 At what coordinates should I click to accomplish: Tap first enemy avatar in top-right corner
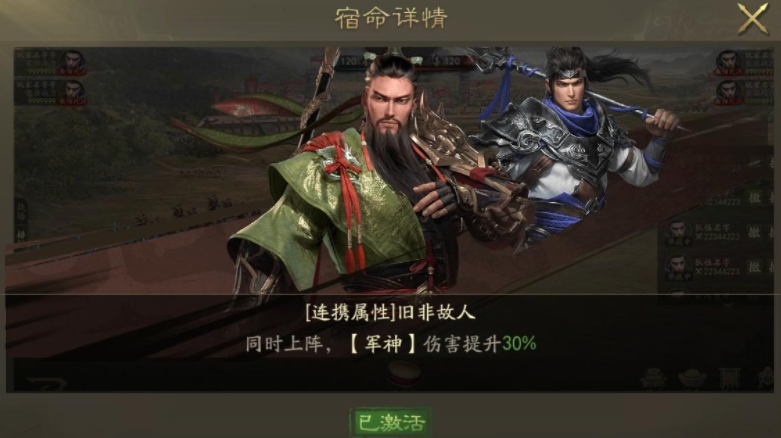point(728,62)
